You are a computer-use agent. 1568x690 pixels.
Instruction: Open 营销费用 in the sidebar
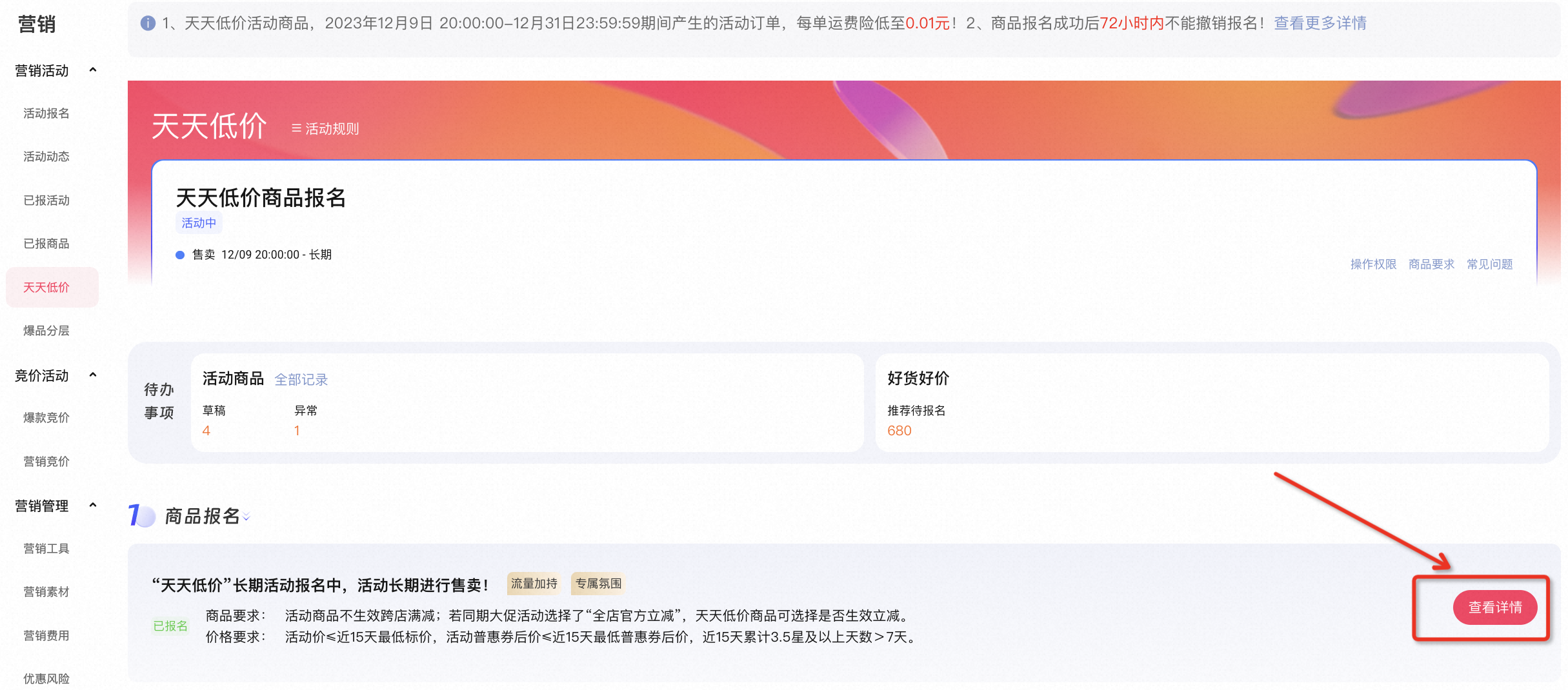click(x=46, y=636)
